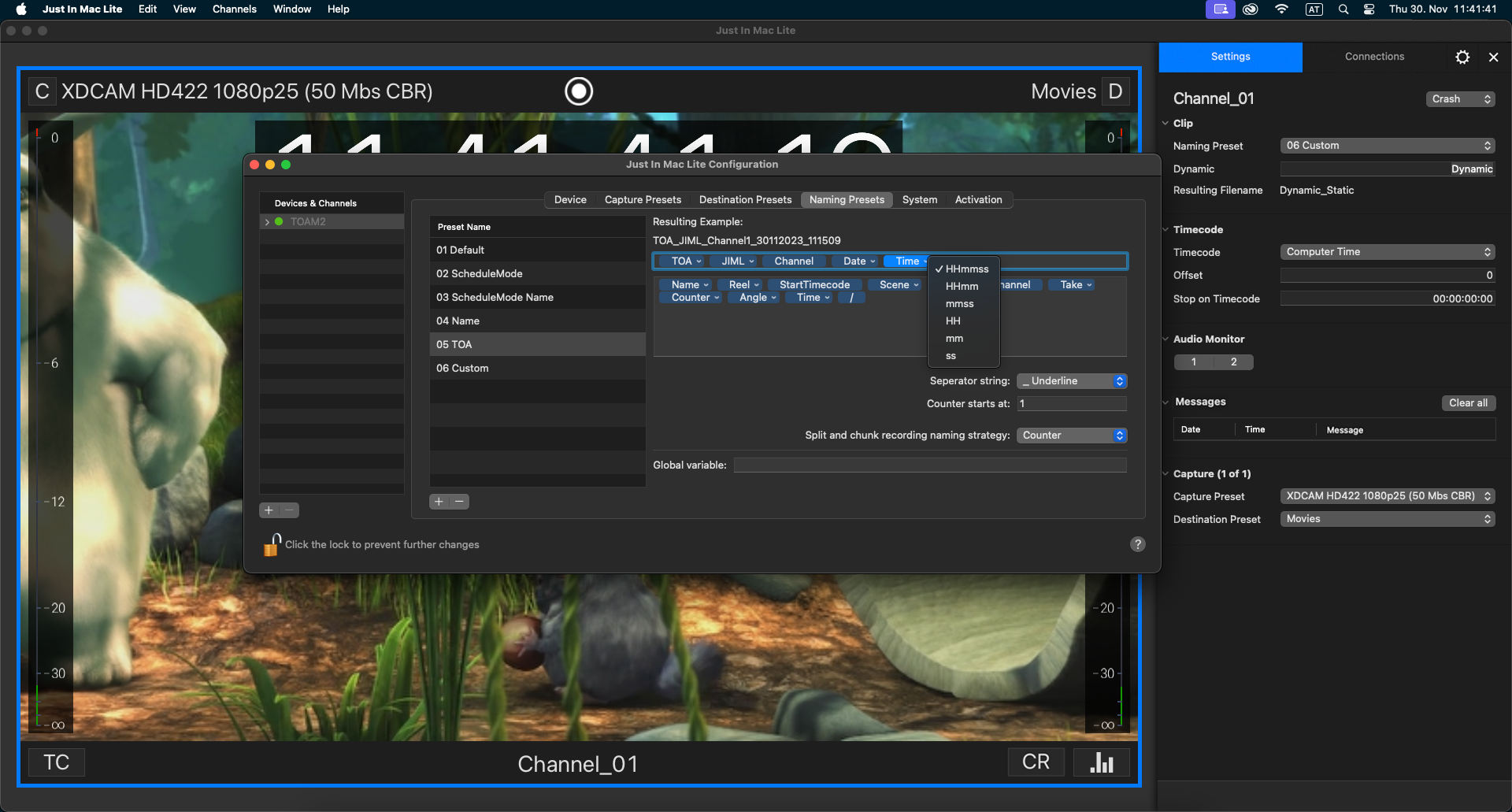Image resolution: width=1512 pixels, height=812 pixels.
Task: Open Wi-Fi status in menu bar
Action: click(x=1282, y=9)
